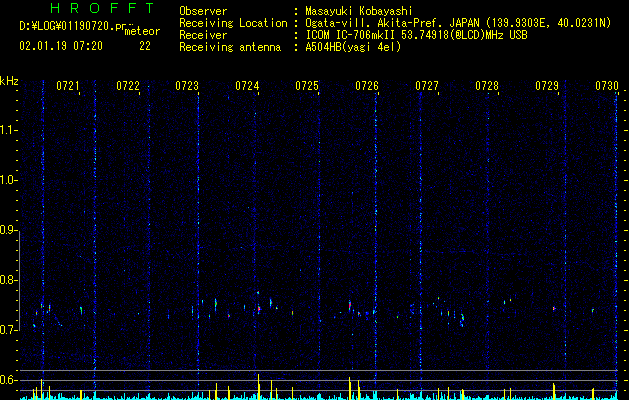Screen dimensions: 629x400
Task: Click the 0730 time marker
Action: tap(607, 86)
